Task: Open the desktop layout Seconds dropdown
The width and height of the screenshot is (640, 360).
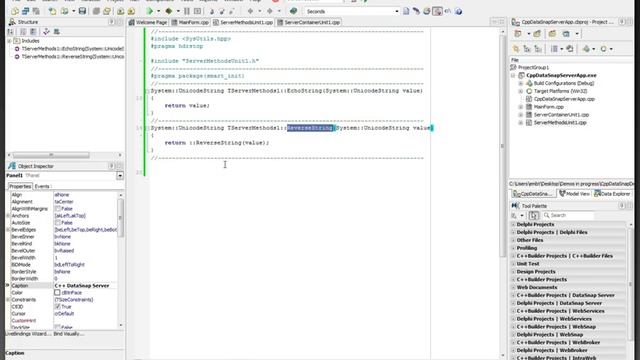Action: click(x=397, y=11)
